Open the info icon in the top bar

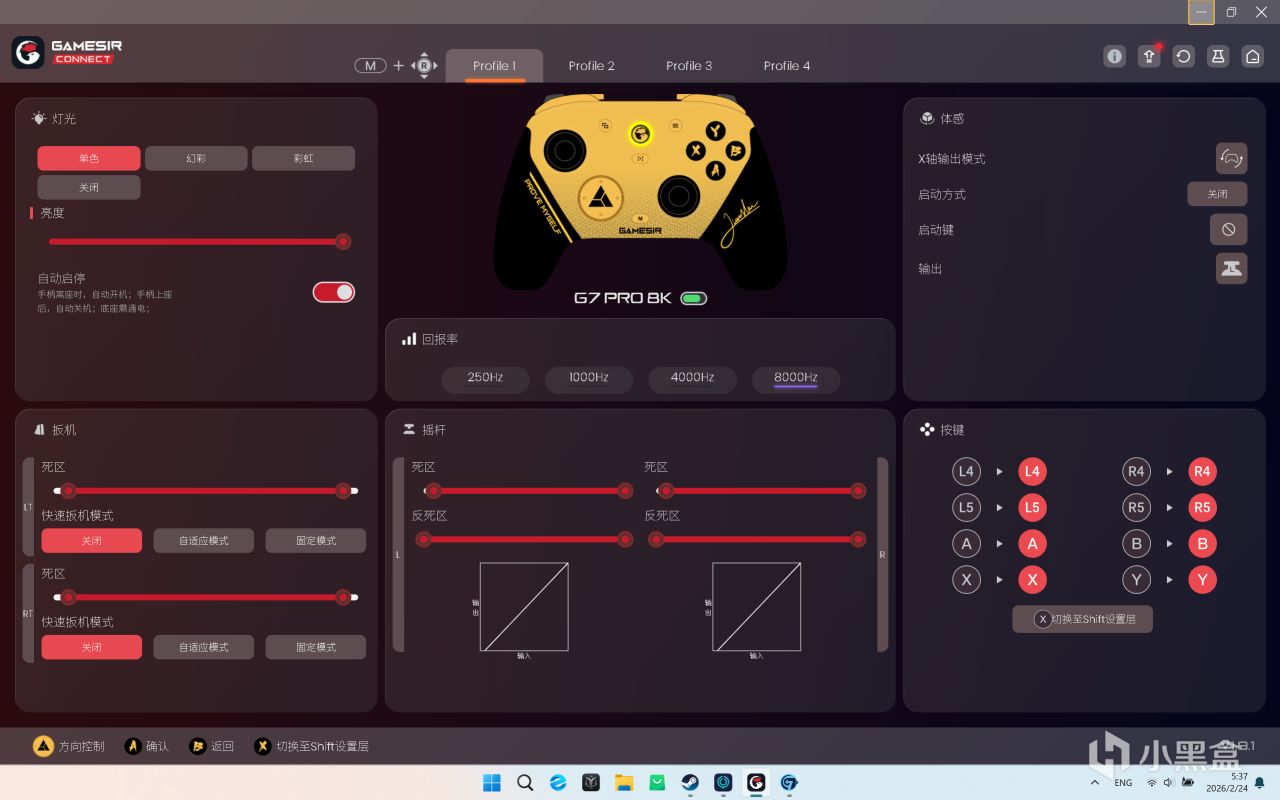1115,56
